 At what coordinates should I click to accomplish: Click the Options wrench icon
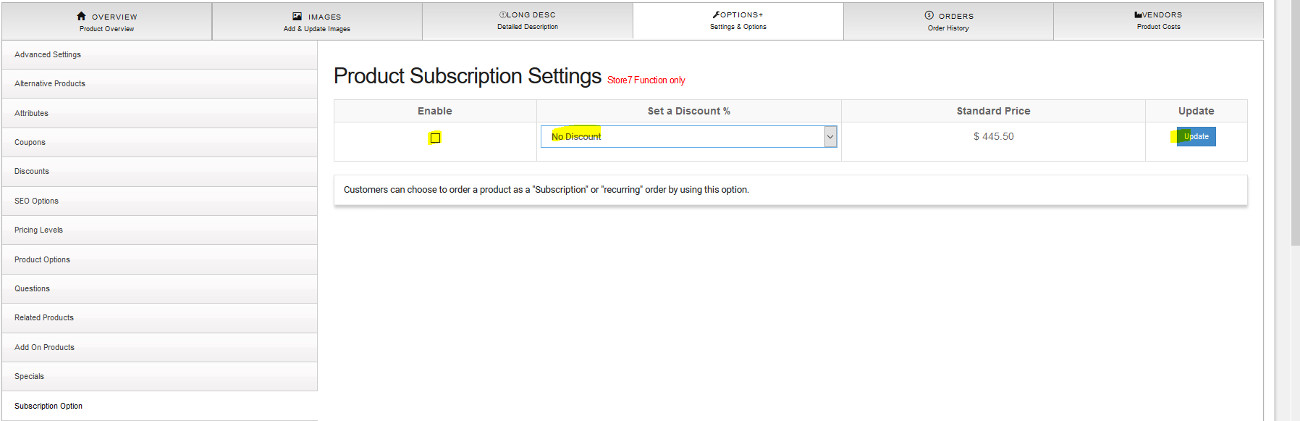click(x=716, y=15)
